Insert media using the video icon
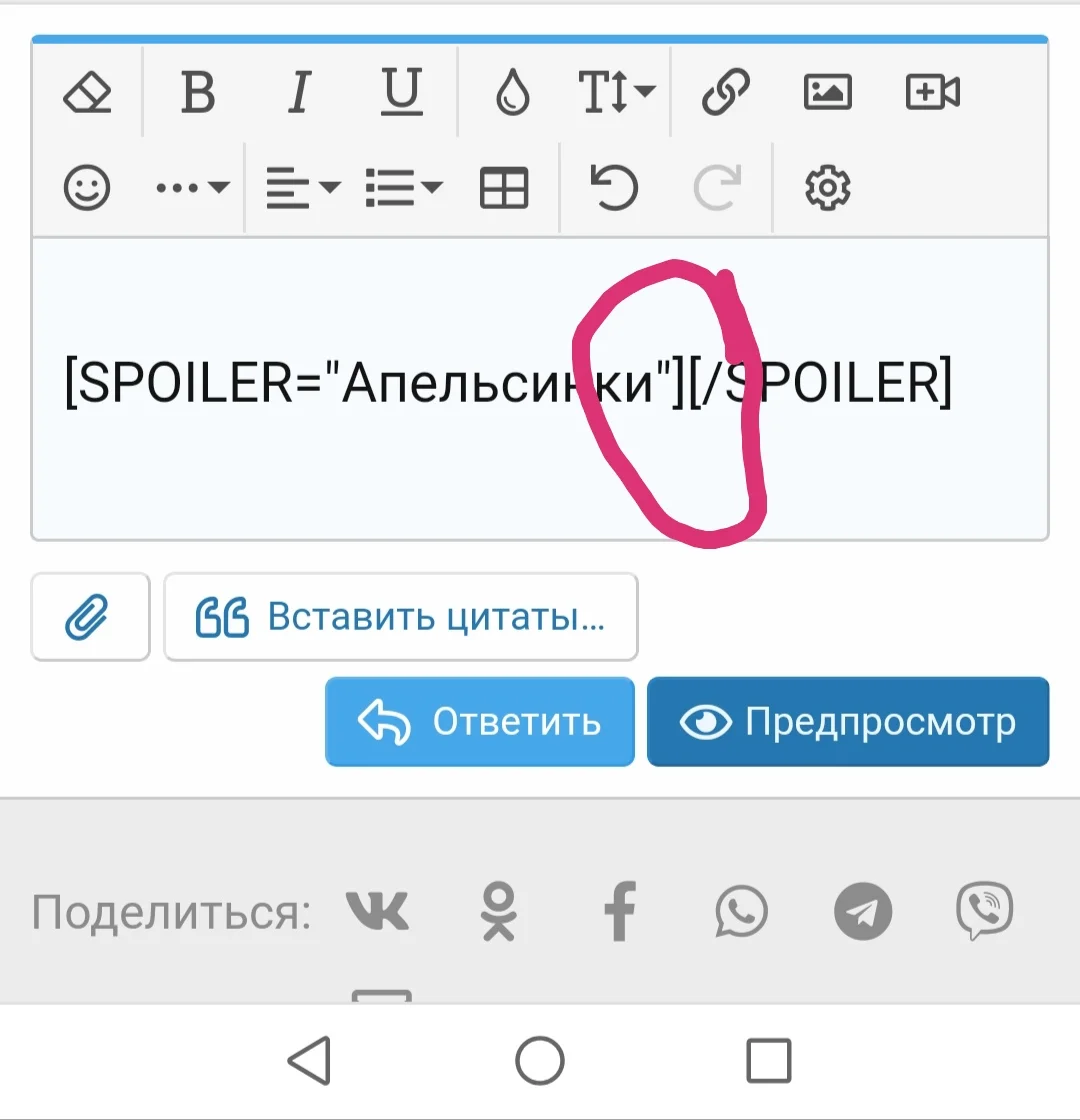1080x1120 pixels. point(931,92)
